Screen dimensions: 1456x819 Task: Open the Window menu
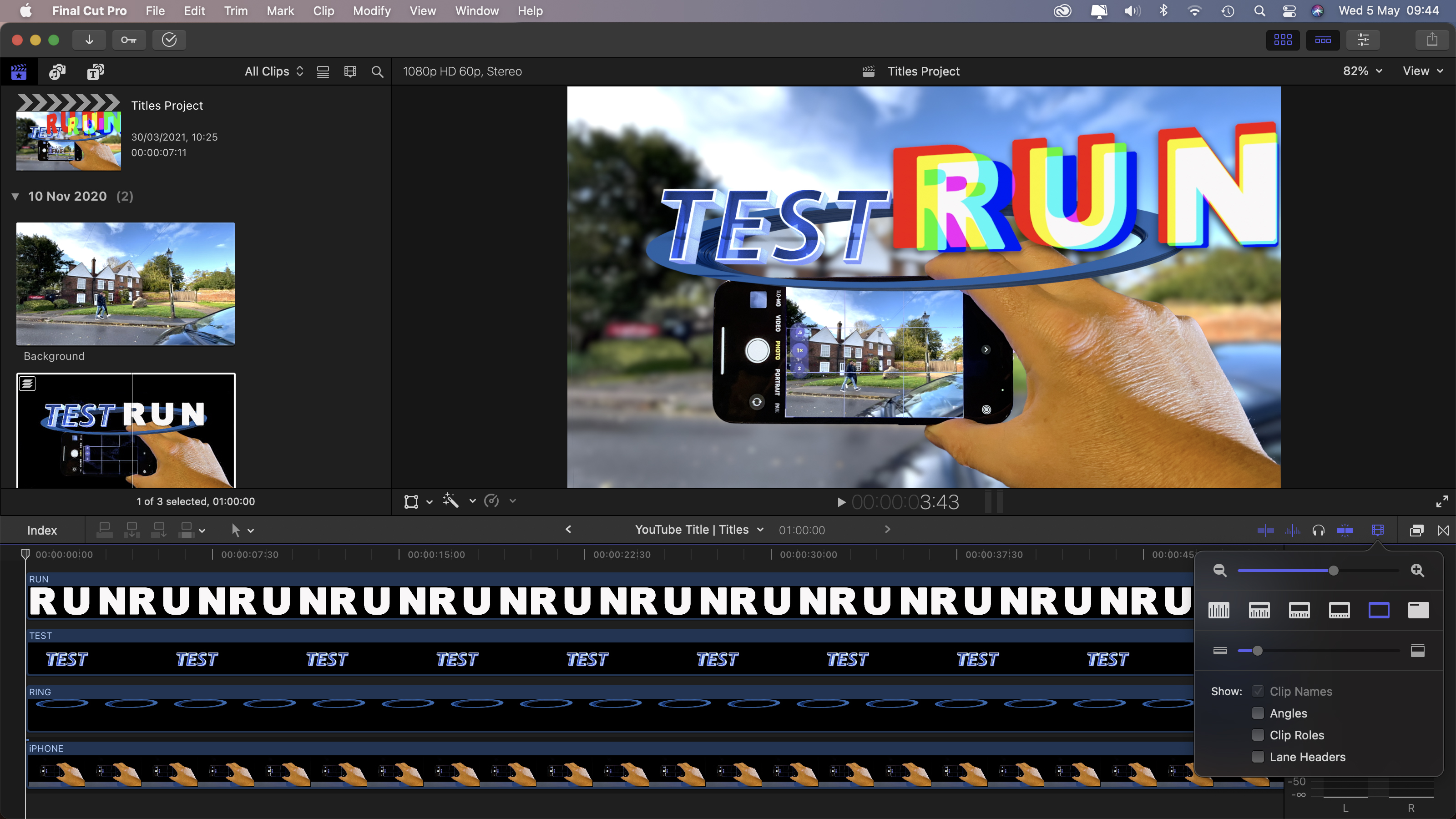[x=476, y=11]
